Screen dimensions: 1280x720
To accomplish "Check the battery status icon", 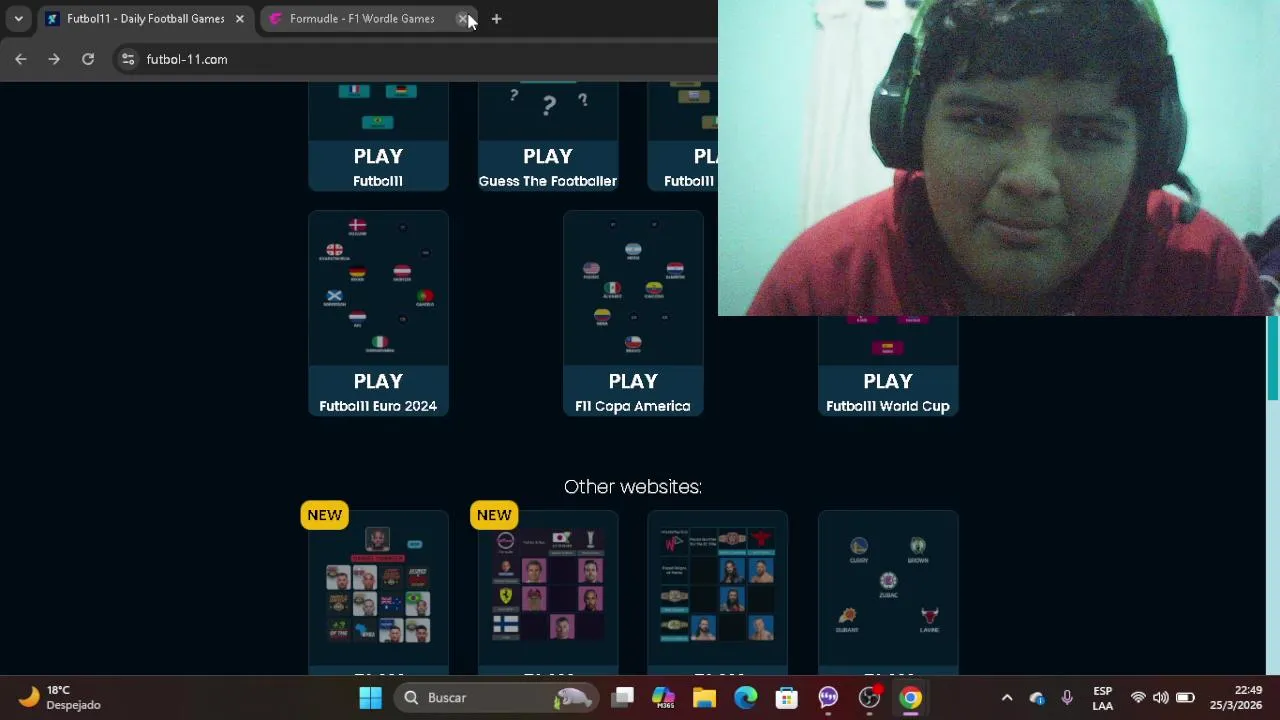I will [1185, 698].
